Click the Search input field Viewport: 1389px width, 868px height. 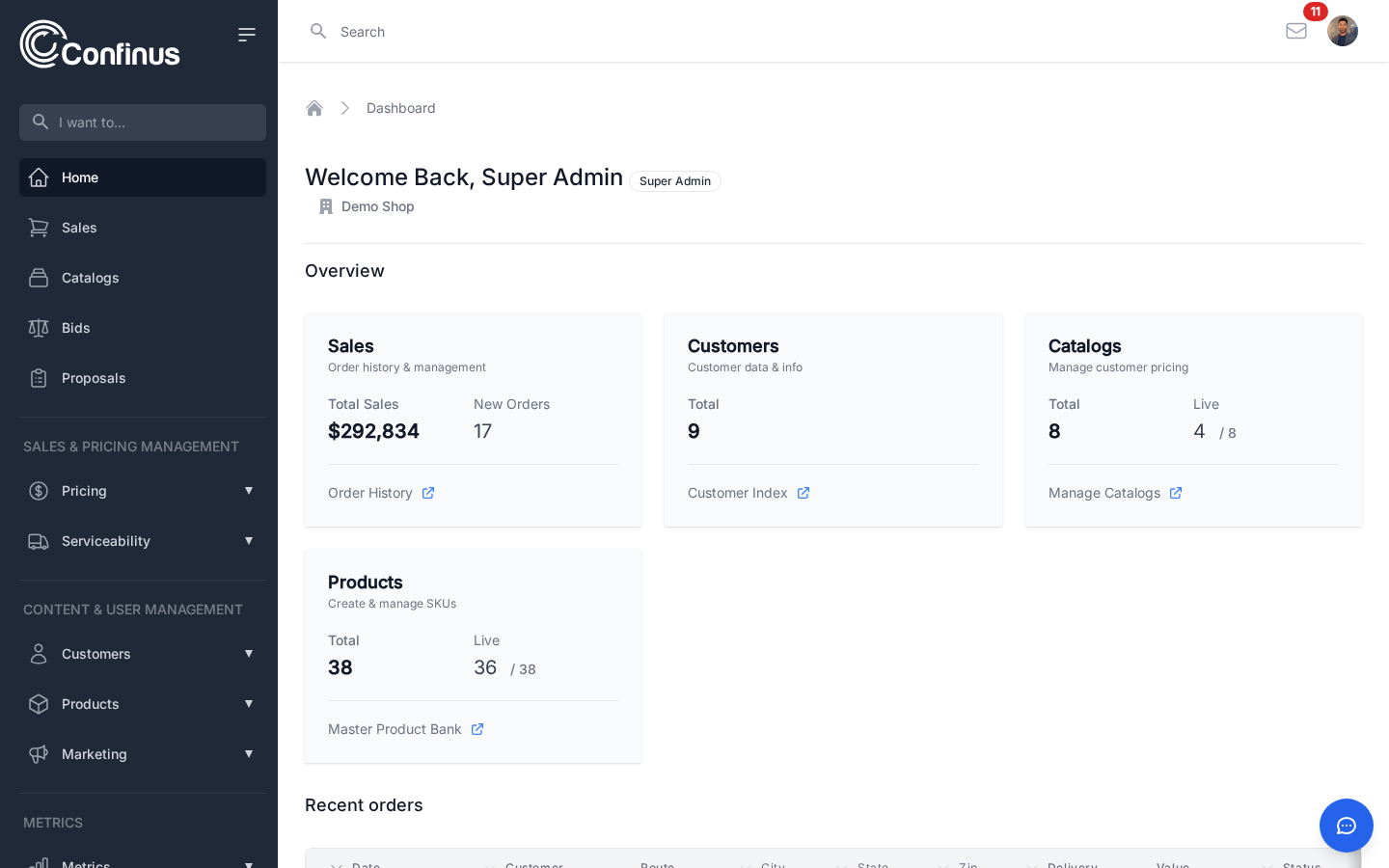482,31
